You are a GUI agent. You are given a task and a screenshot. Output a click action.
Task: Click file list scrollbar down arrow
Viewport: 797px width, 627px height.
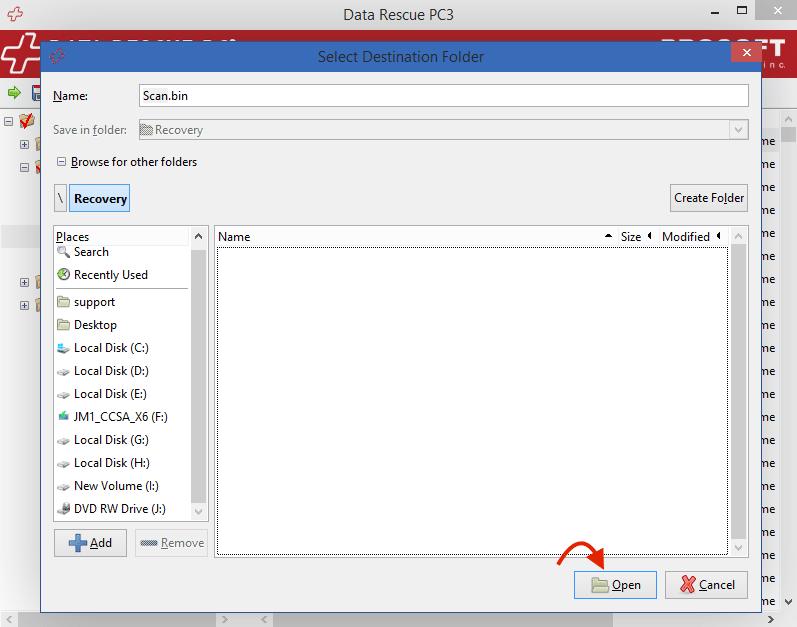pos(739,548)
